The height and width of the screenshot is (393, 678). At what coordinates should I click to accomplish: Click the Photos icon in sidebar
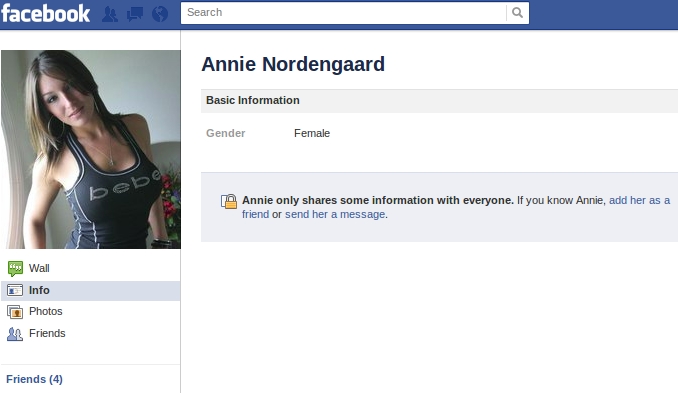(x=15, y=312)
